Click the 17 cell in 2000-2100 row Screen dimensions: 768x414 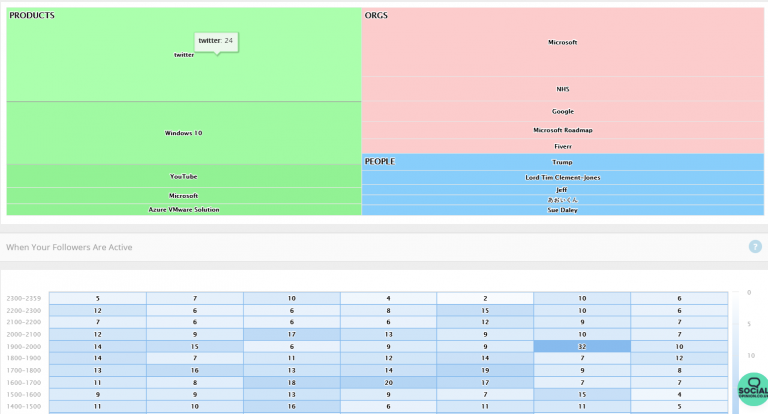pyautogui.click(x=291, y=334)
